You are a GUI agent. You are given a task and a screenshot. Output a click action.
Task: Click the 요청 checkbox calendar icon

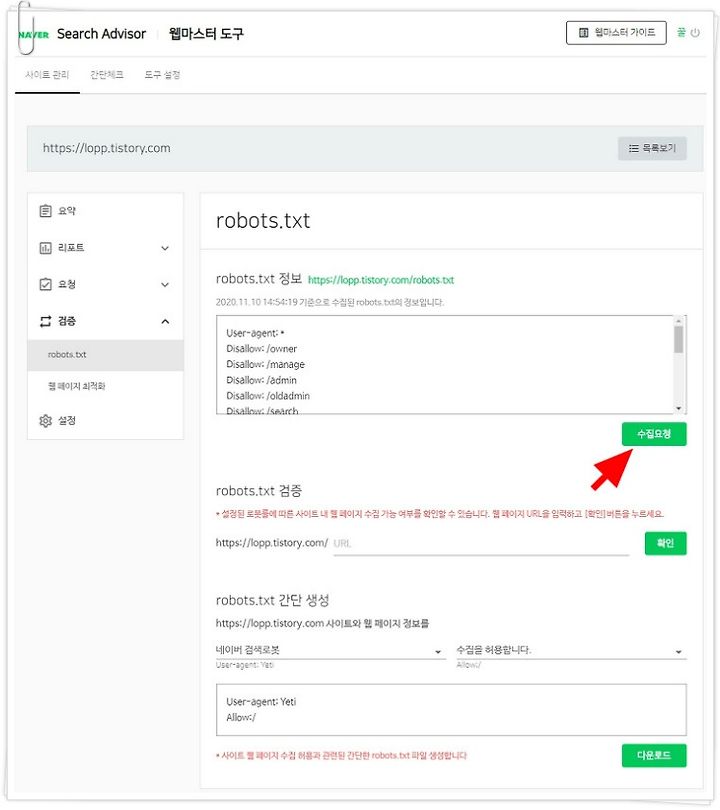coord(45,284)
